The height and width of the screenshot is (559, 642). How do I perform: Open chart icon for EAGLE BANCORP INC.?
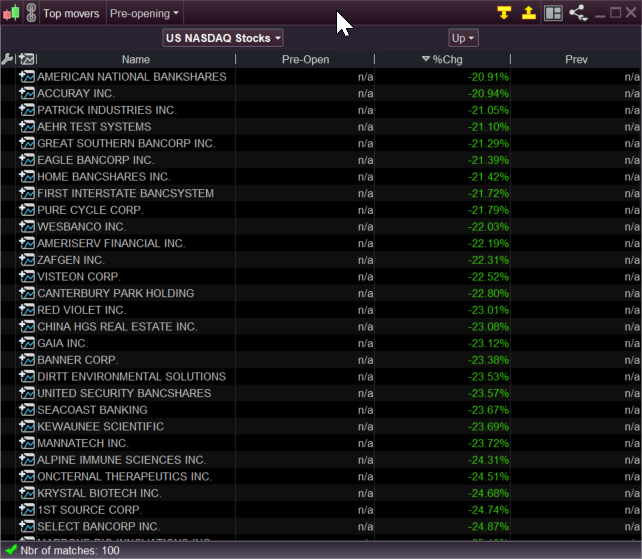tap(27, 160)
